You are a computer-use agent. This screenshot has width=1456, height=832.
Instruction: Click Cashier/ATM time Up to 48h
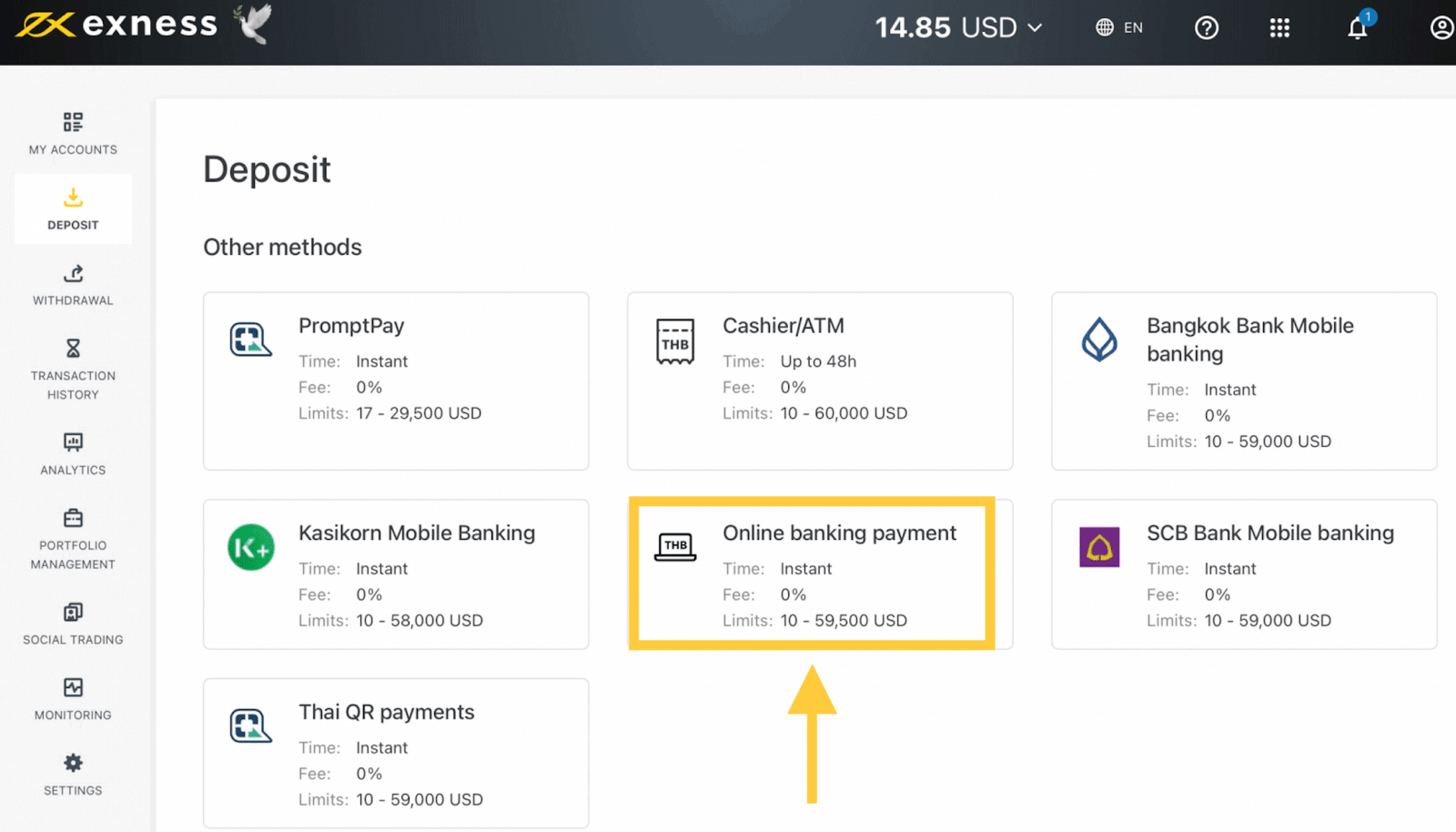point(818,361)
